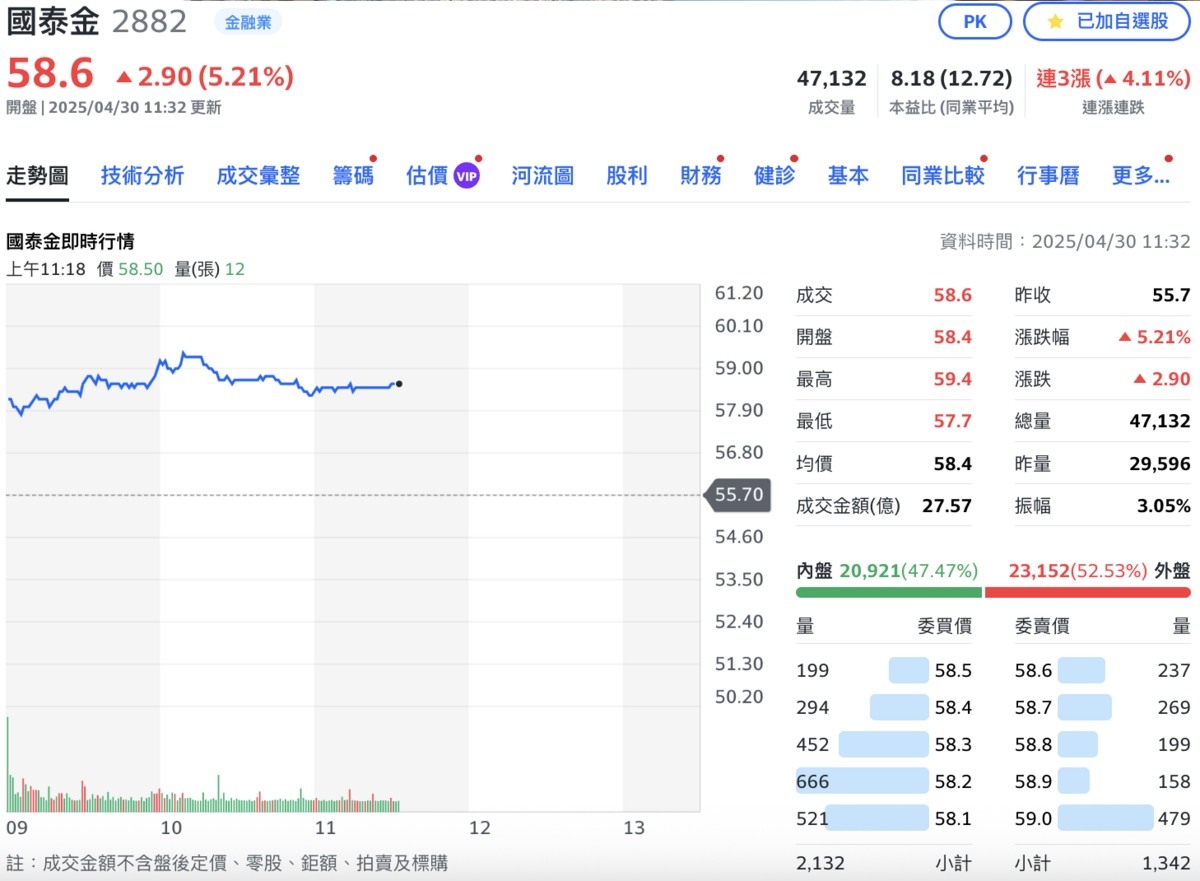This screenshot has width=1200, height=881.
Task: Click bid price 58.3 row
Action: [884, 744]
